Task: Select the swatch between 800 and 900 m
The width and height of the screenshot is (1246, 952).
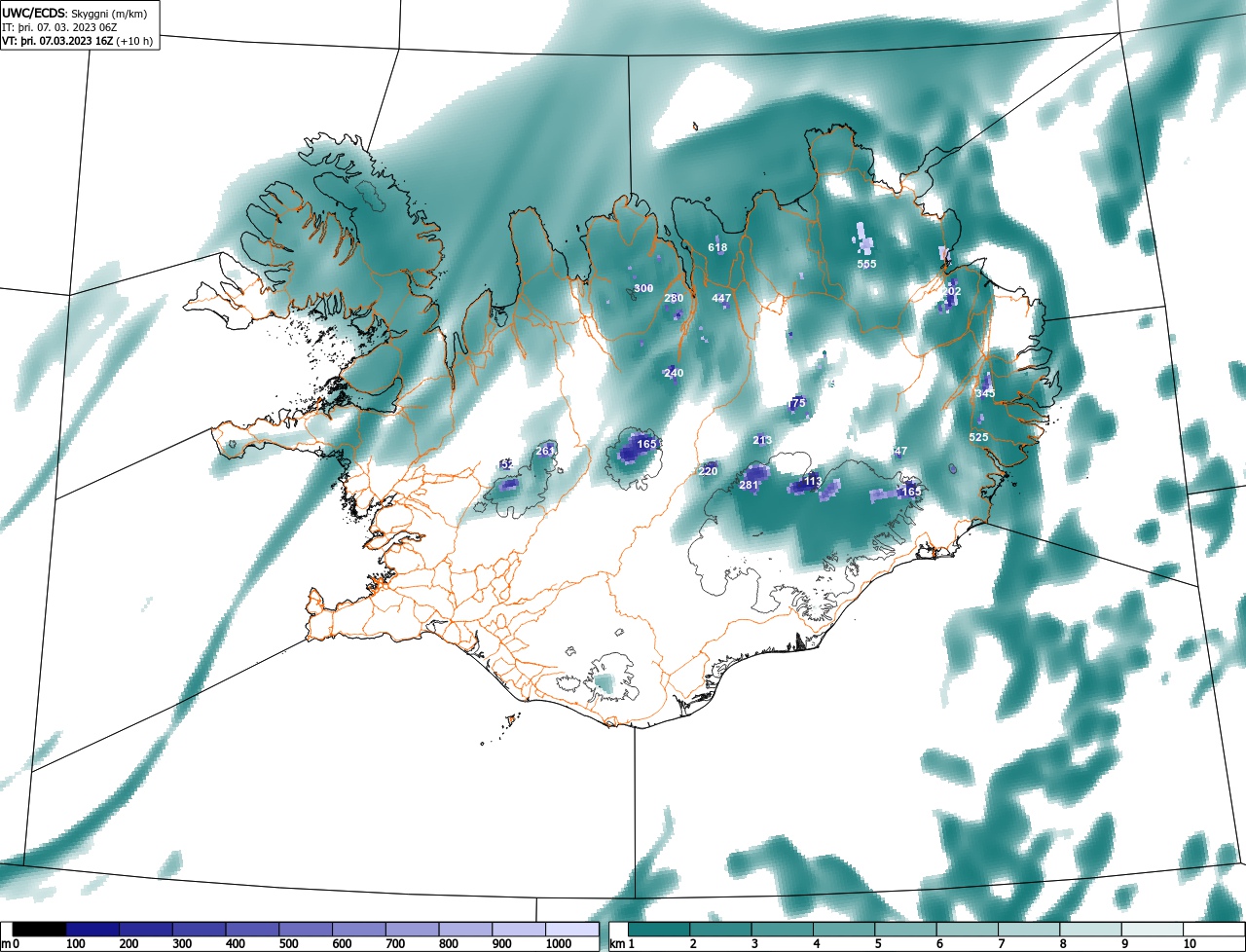Action: (x=465, y=930)
